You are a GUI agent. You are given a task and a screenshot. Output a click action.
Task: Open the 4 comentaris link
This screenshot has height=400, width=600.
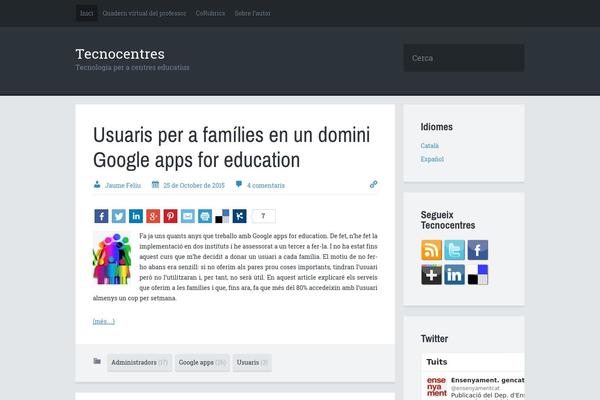pyautogui.click(x=266, y=185)
